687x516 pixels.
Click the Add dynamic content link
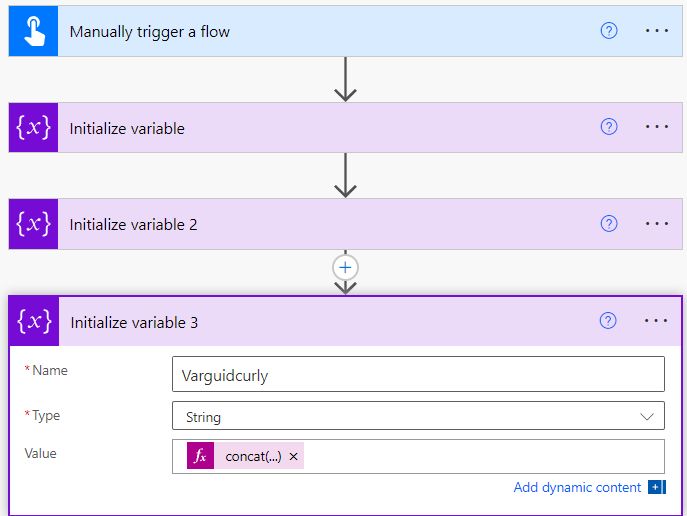click(577, 487)
